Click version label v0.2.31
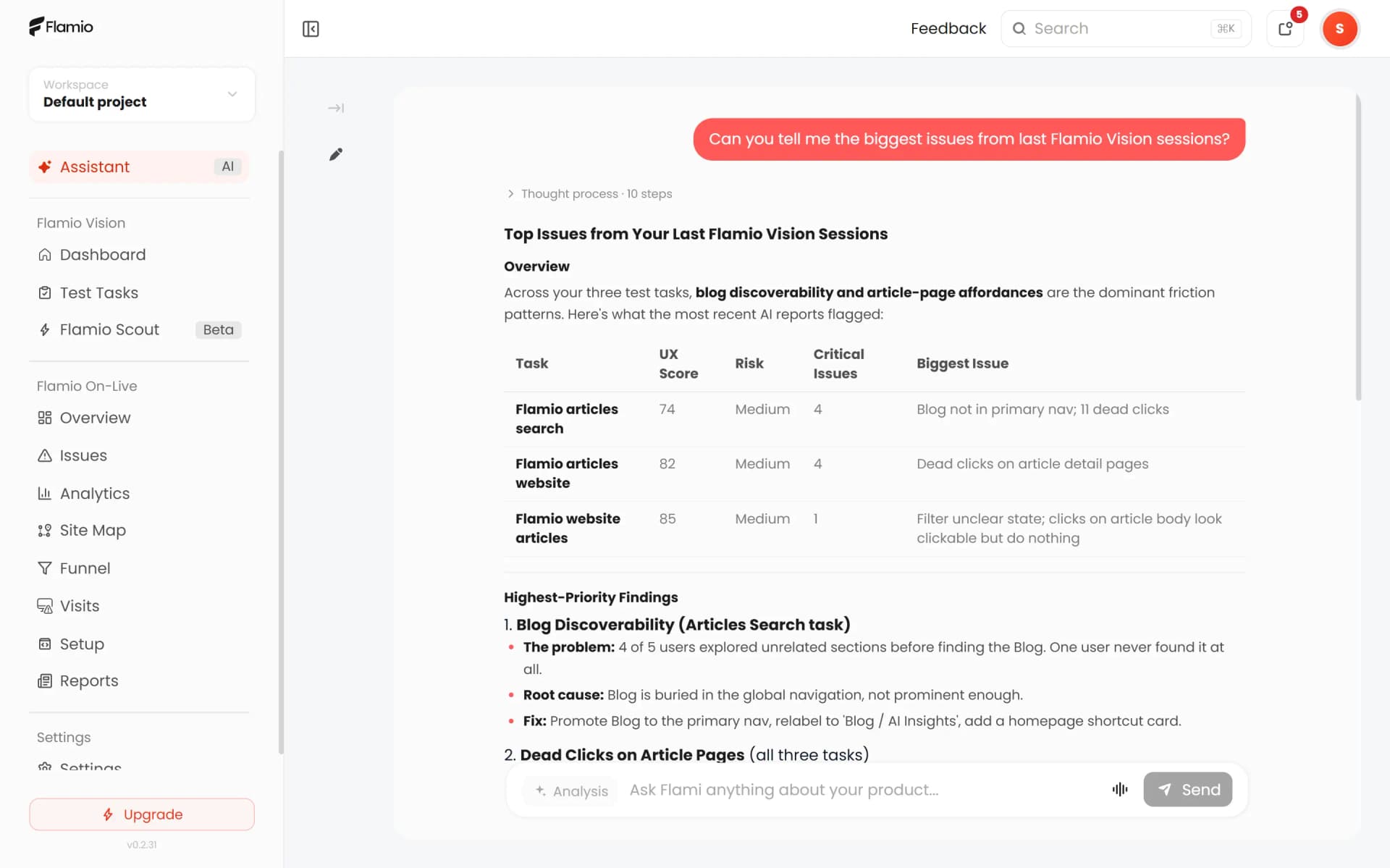 coord(142,845)
